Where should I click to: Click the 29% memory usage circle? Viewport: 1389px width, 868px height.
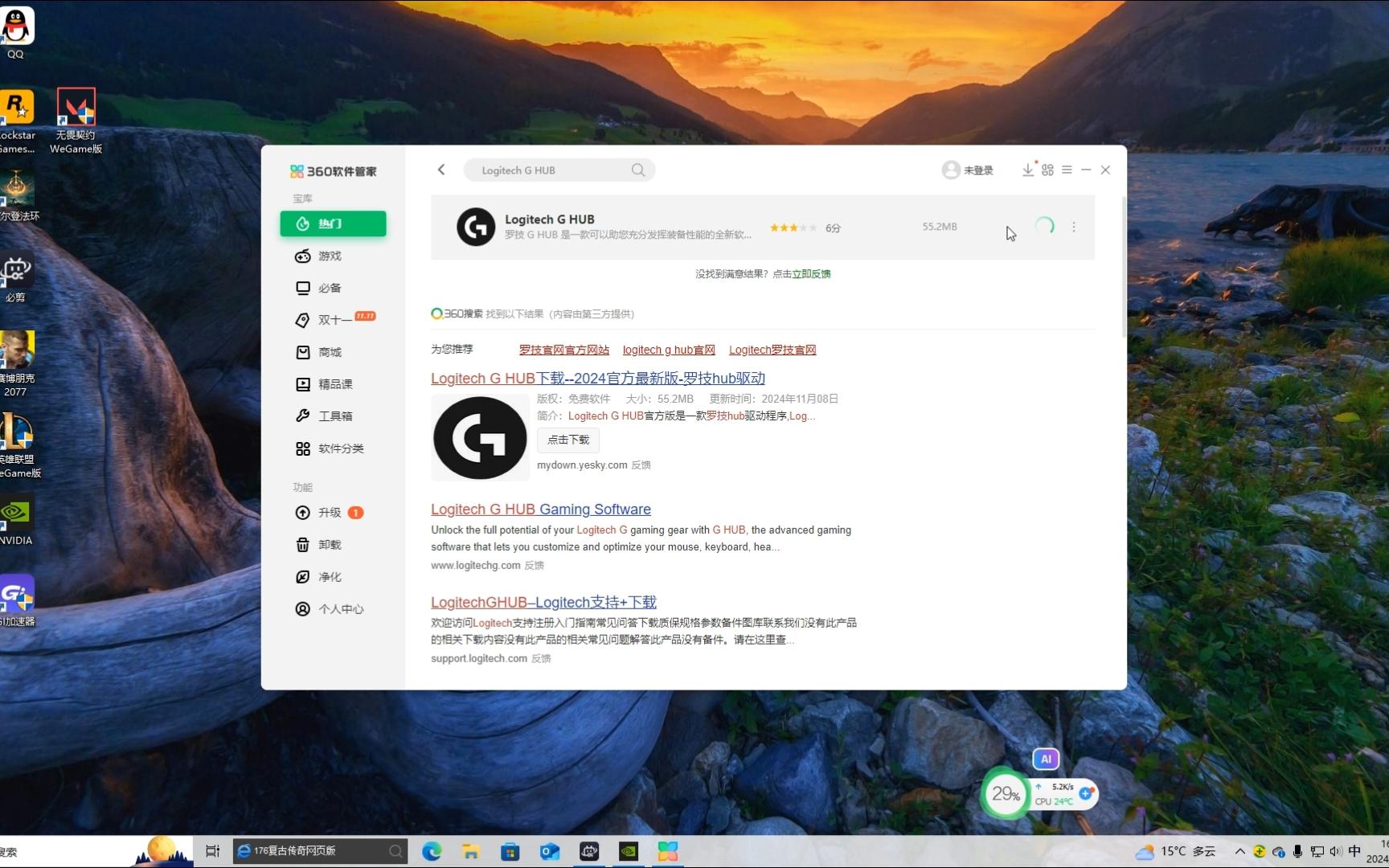tap(1006, 794)
